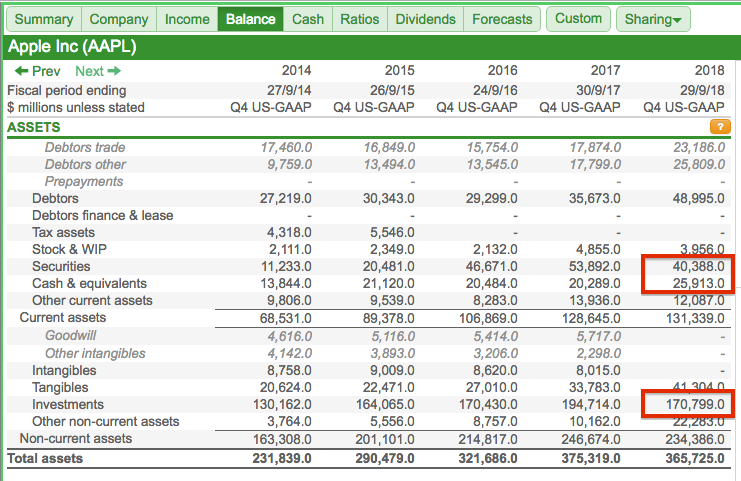Click the Non-current assets row label

coord(76,438)
